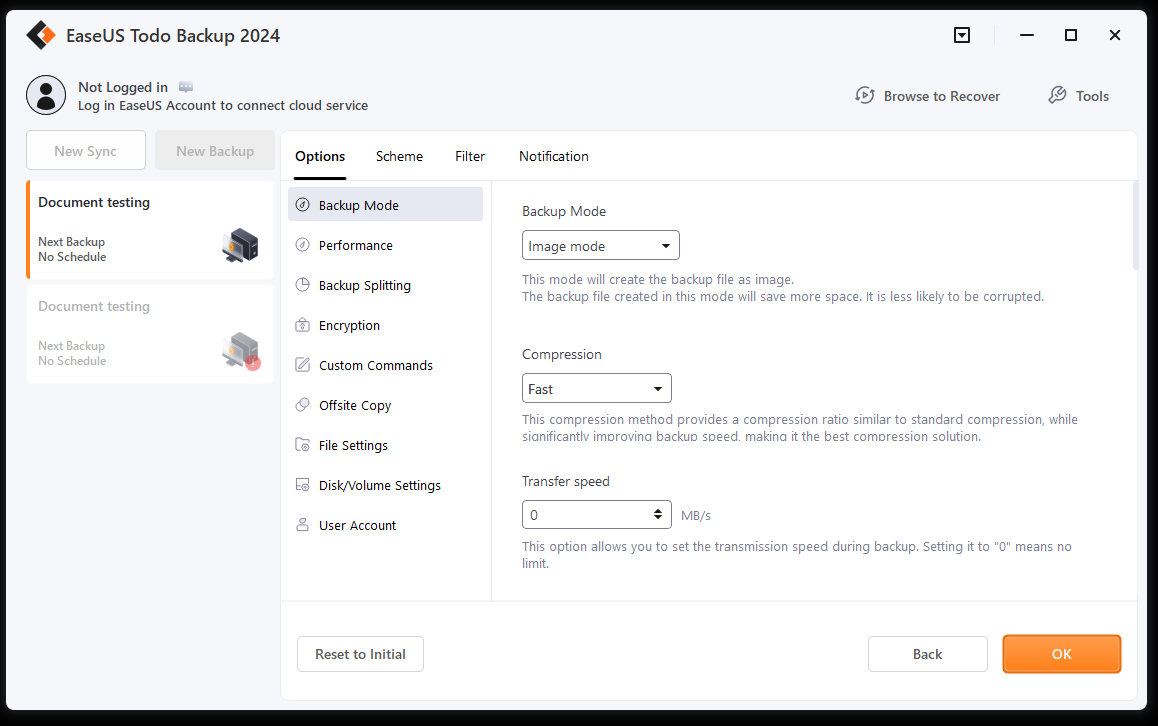Switch to the Notification tab
The image size is (1158, 726).
[x=554, y=156]
